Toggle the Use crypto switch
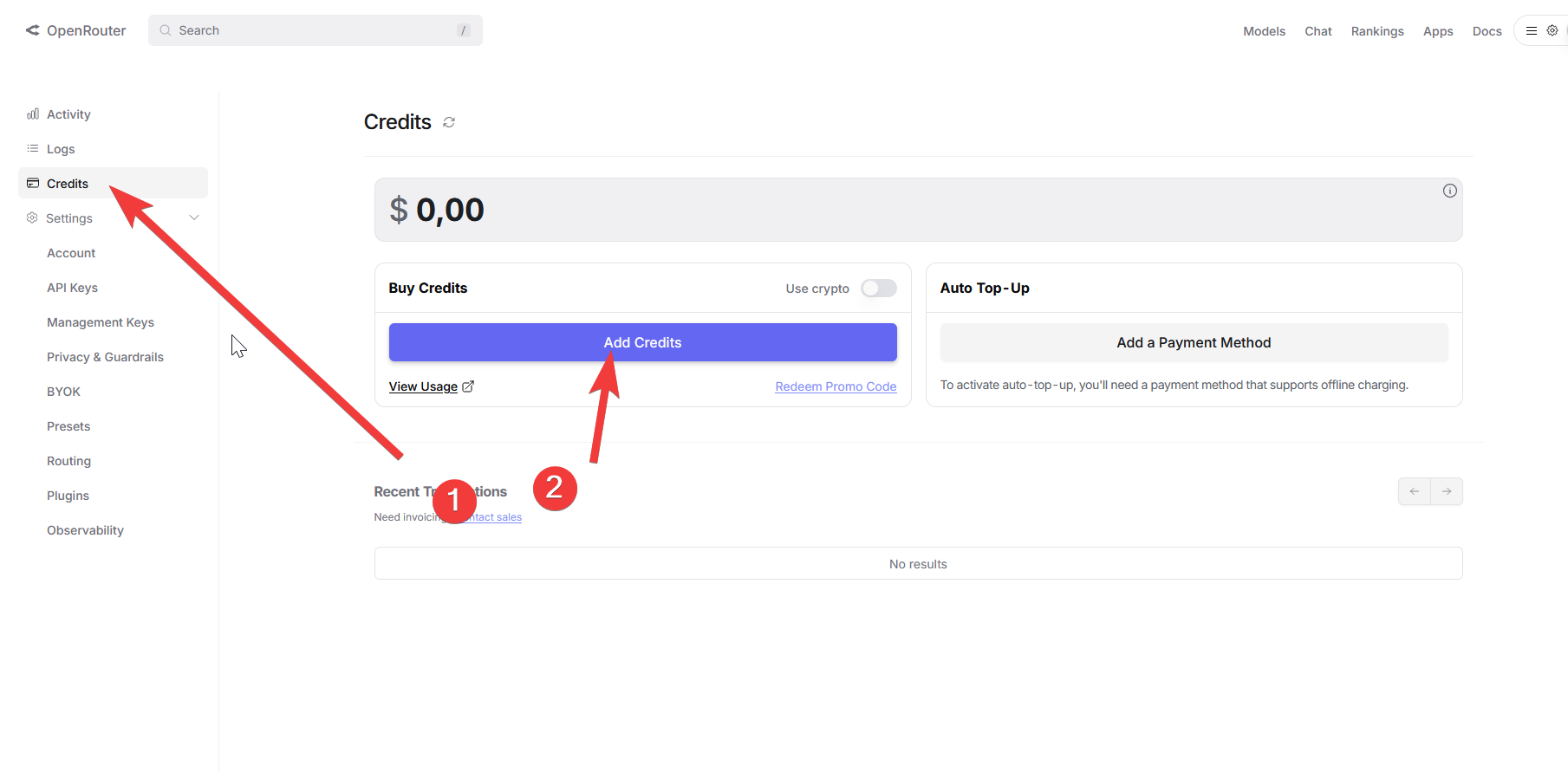The image size is (1568, 772). [879, 289]
